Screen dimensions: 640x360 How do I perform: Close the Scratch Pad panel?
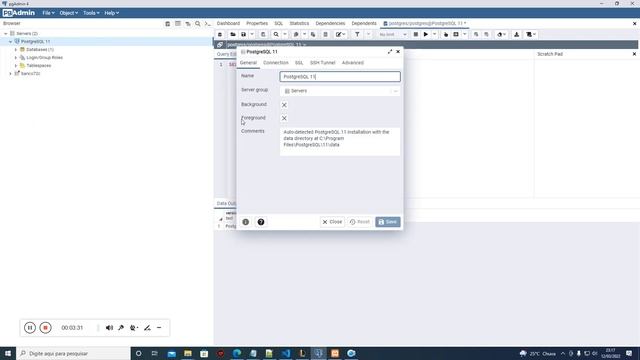(x=634, y=54)
